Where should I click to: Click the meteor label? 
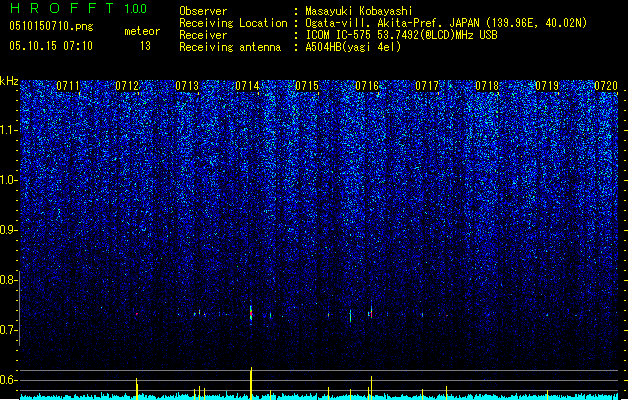click(142, 31)
